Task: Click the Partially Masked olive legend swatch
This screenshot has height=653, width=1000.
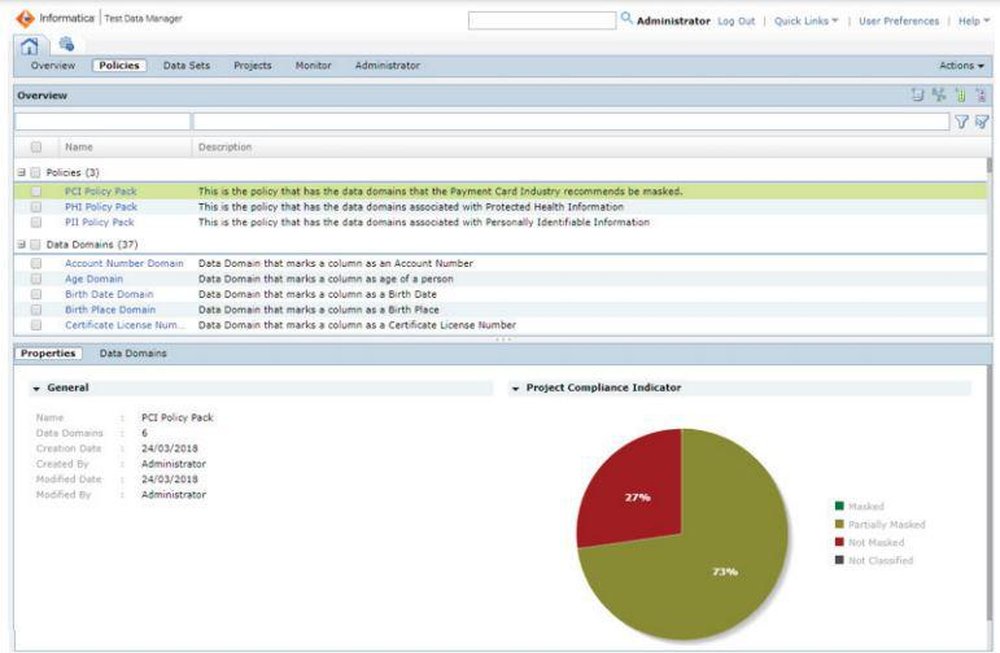Action: pos(839,524)
